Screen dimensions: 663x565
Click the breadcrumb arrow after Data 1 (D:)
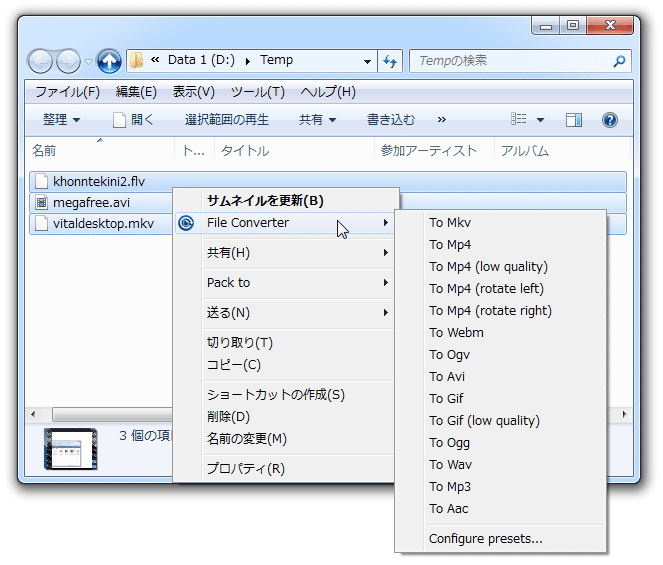(248, 62)
